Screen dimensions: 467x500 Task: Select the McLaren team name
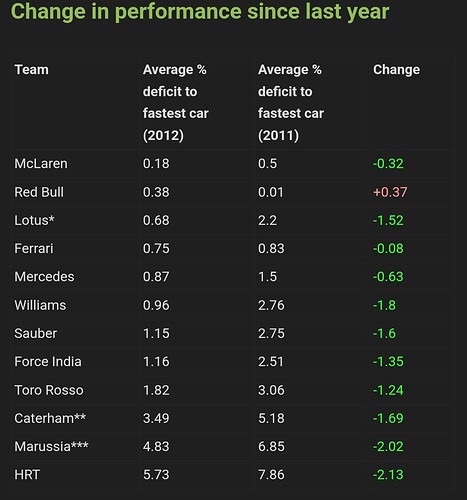coord(41,164)
